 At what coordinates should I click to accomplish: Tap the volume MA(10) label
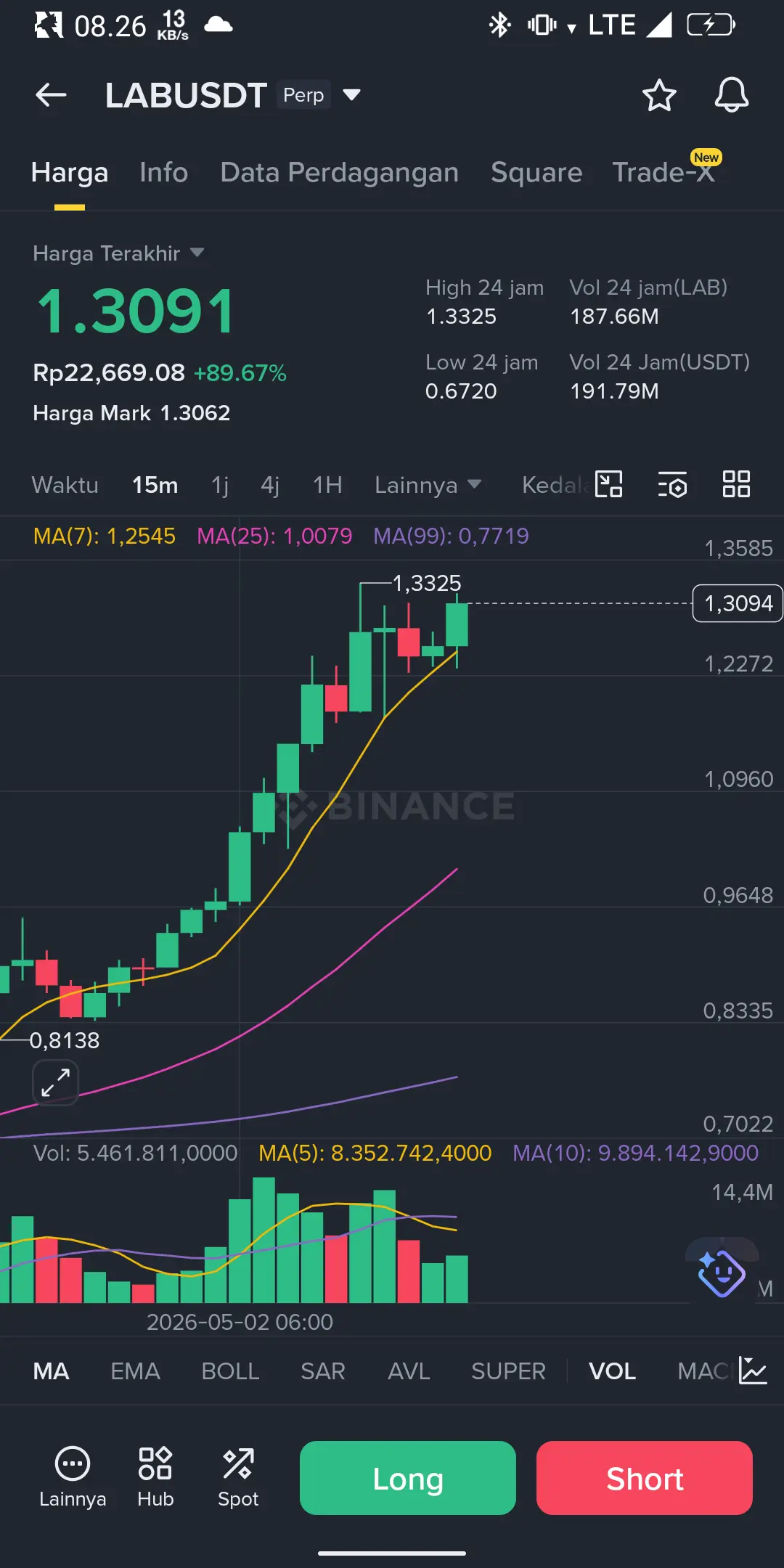pyautogui.click(x=635, y=1153)
